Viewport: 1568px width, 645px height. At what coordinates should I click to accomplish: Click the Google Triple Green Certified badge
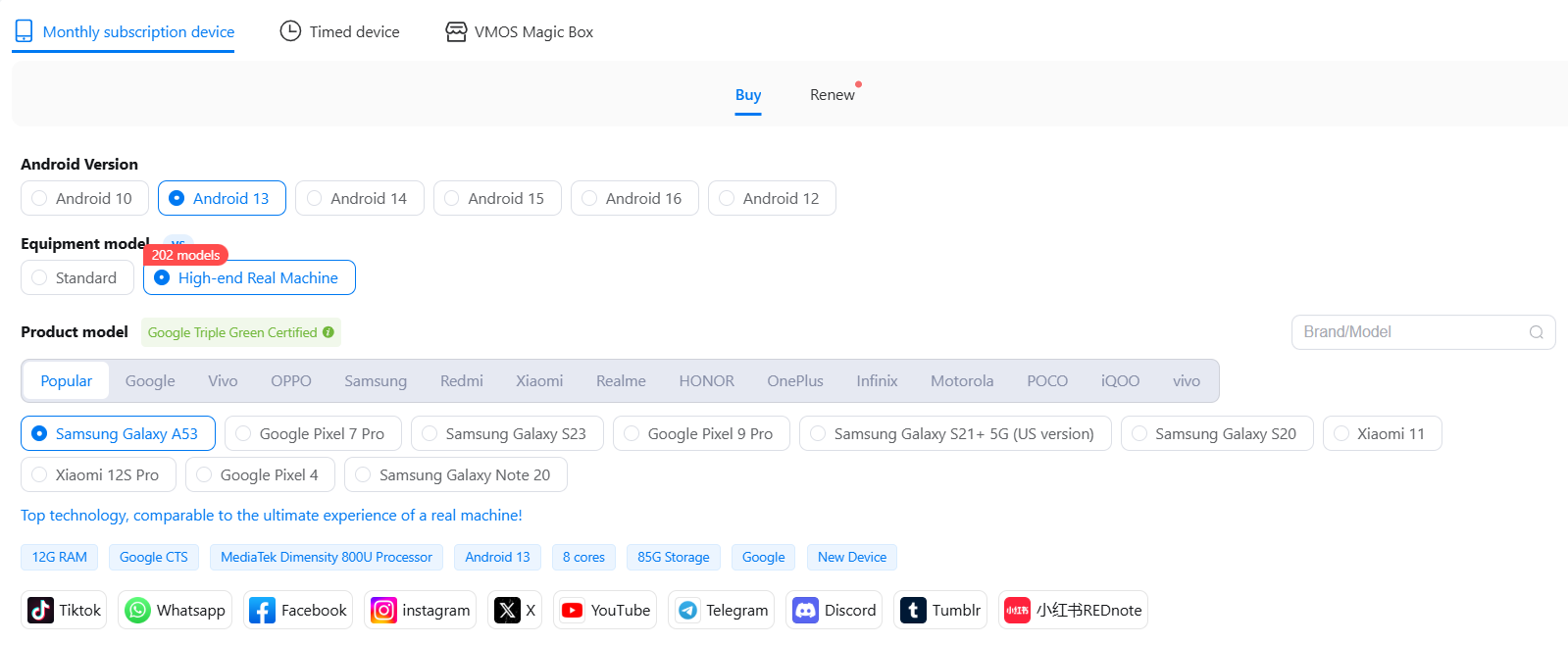241,332
